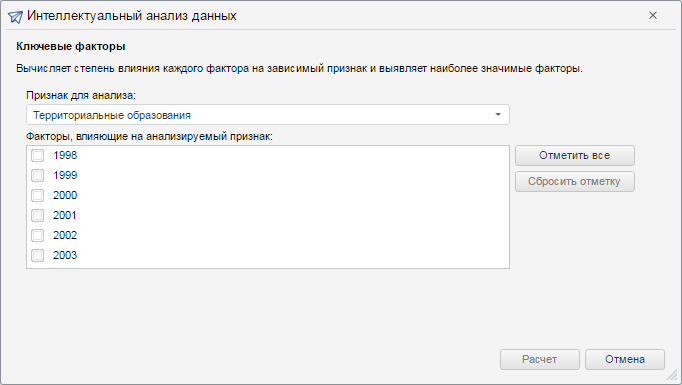682x385 pixels.
Task: Open the Признак для анализа dropdown
Action: [x=267, y=115]
